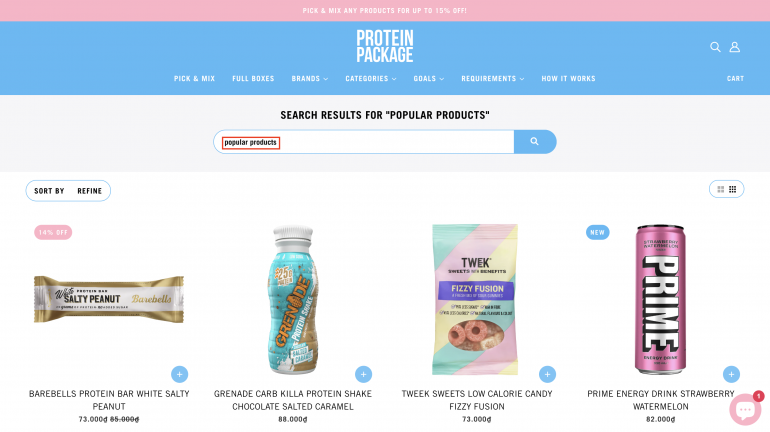Submit the search with the blue magnifier button
This screenshot has width=770, height=432.
(x=535, y=141)
